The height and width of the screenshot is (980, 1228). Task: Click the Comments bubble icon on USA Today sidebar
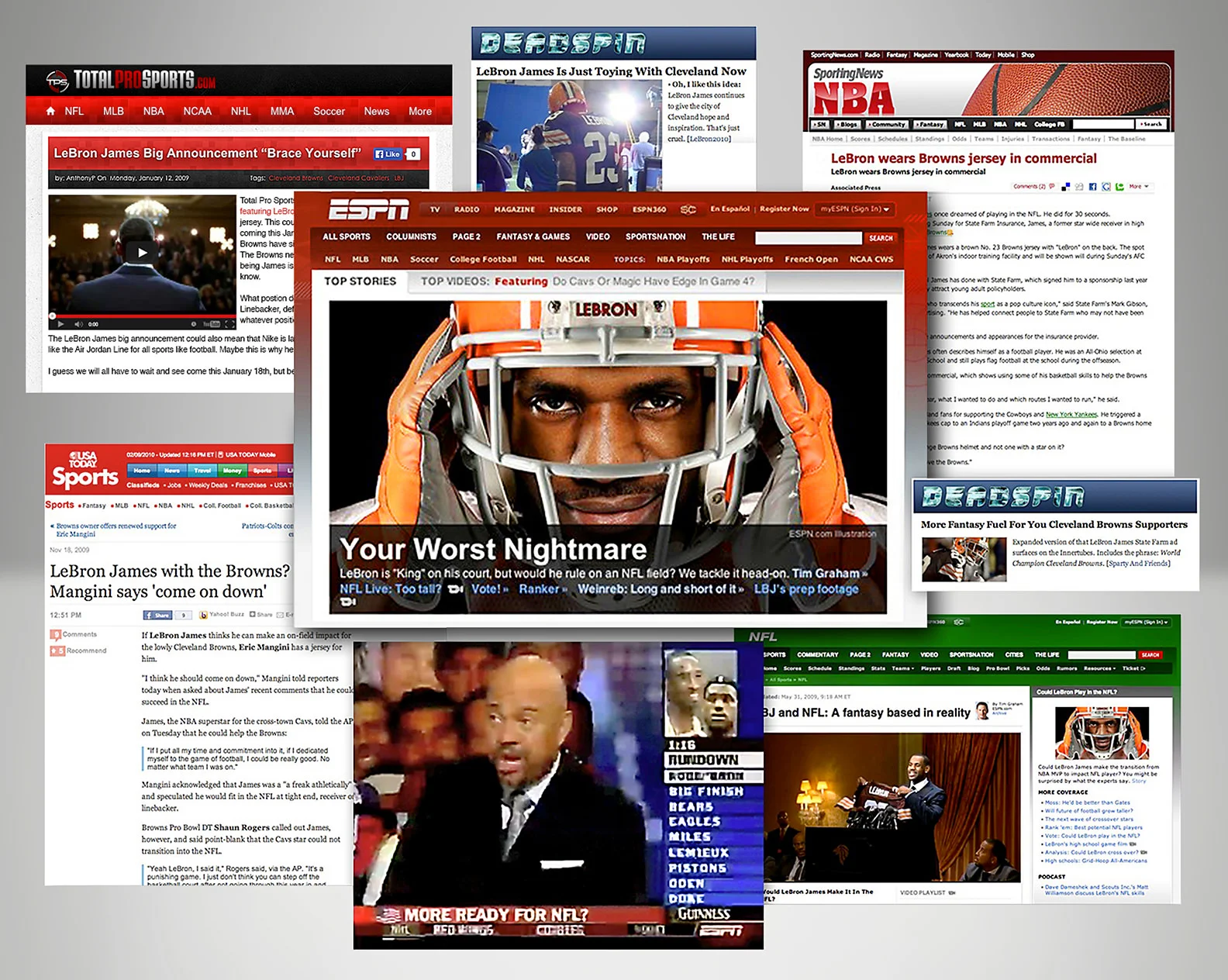coord(56,634)
